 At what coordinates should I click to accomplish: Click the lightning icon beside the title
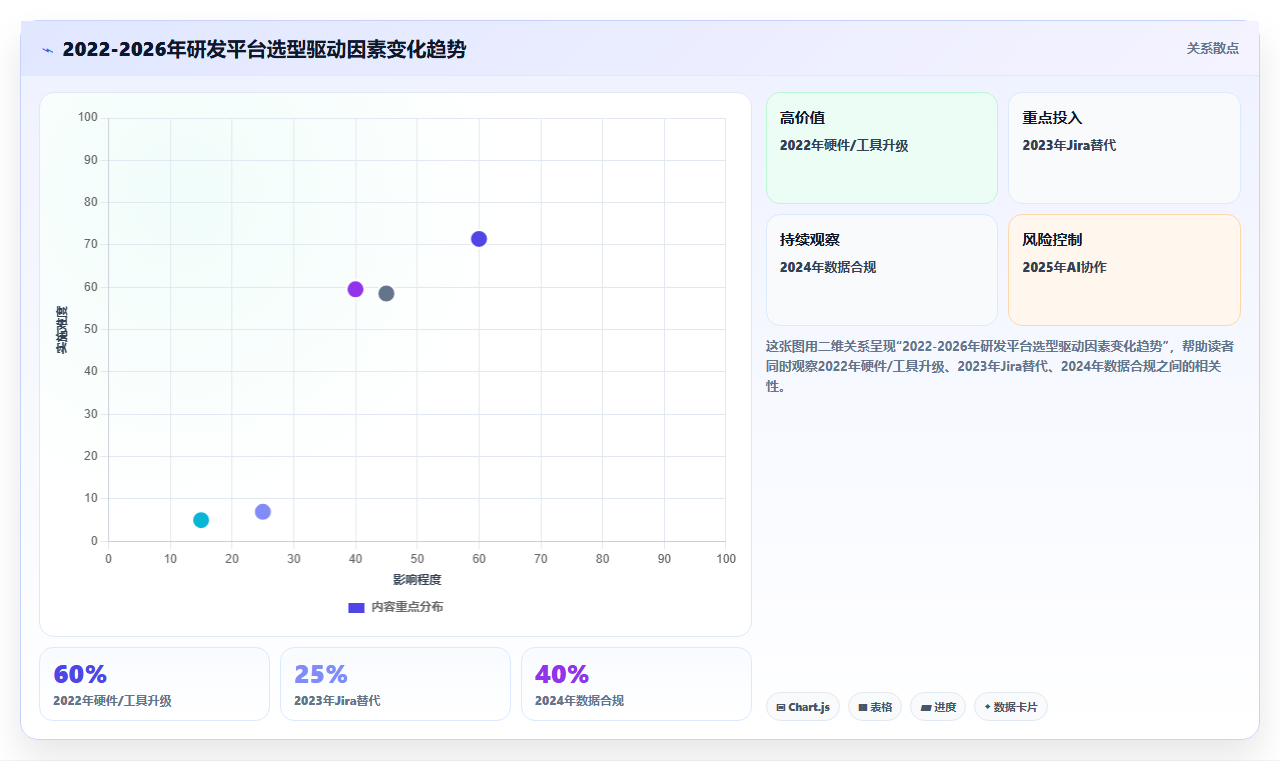tap(48, 50)
